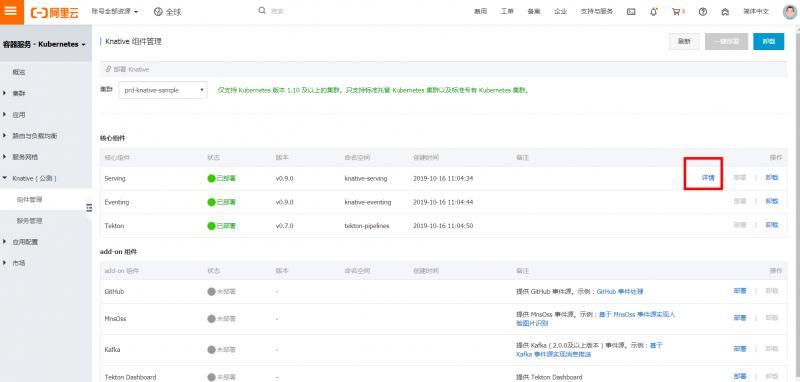Open the GitHub 事件处理 example link
Screen dimensions: 800x382
click(x=620, y=292)
